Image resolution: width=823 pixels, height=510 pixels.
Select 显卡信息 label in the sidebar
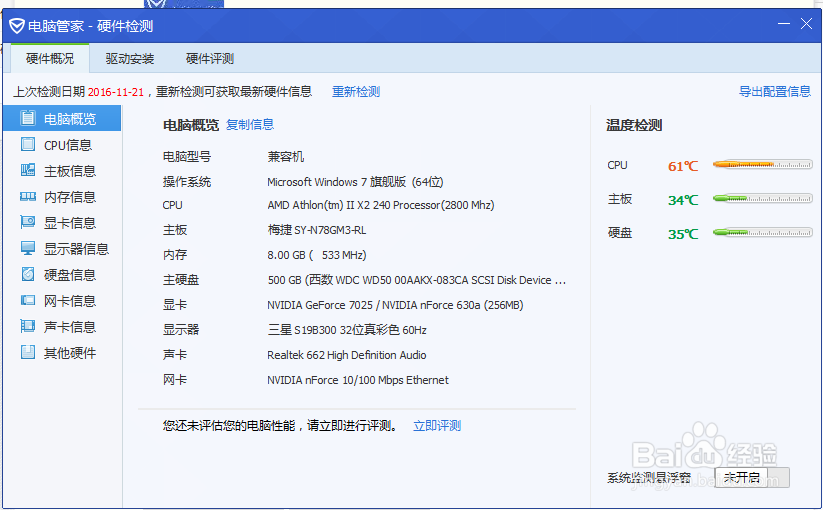[x=70, y=223]
